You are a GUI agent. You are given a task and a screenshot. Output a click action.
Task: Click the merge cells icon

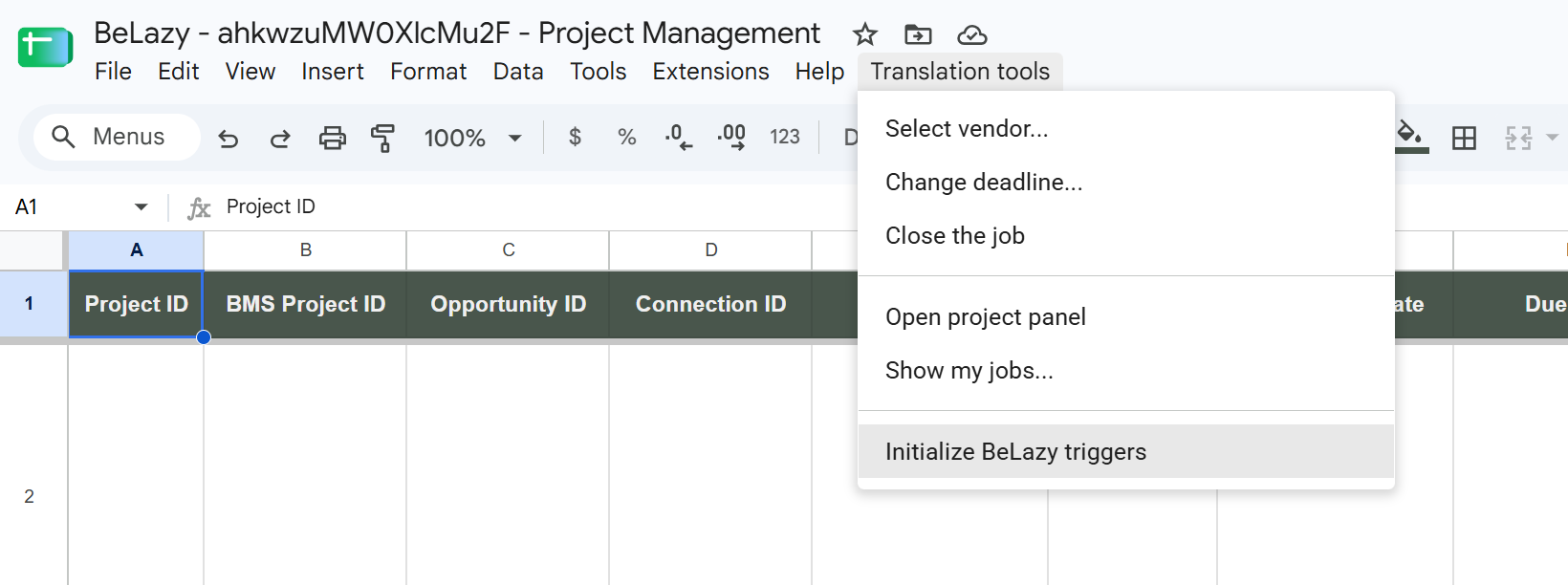coord(1518,138)
